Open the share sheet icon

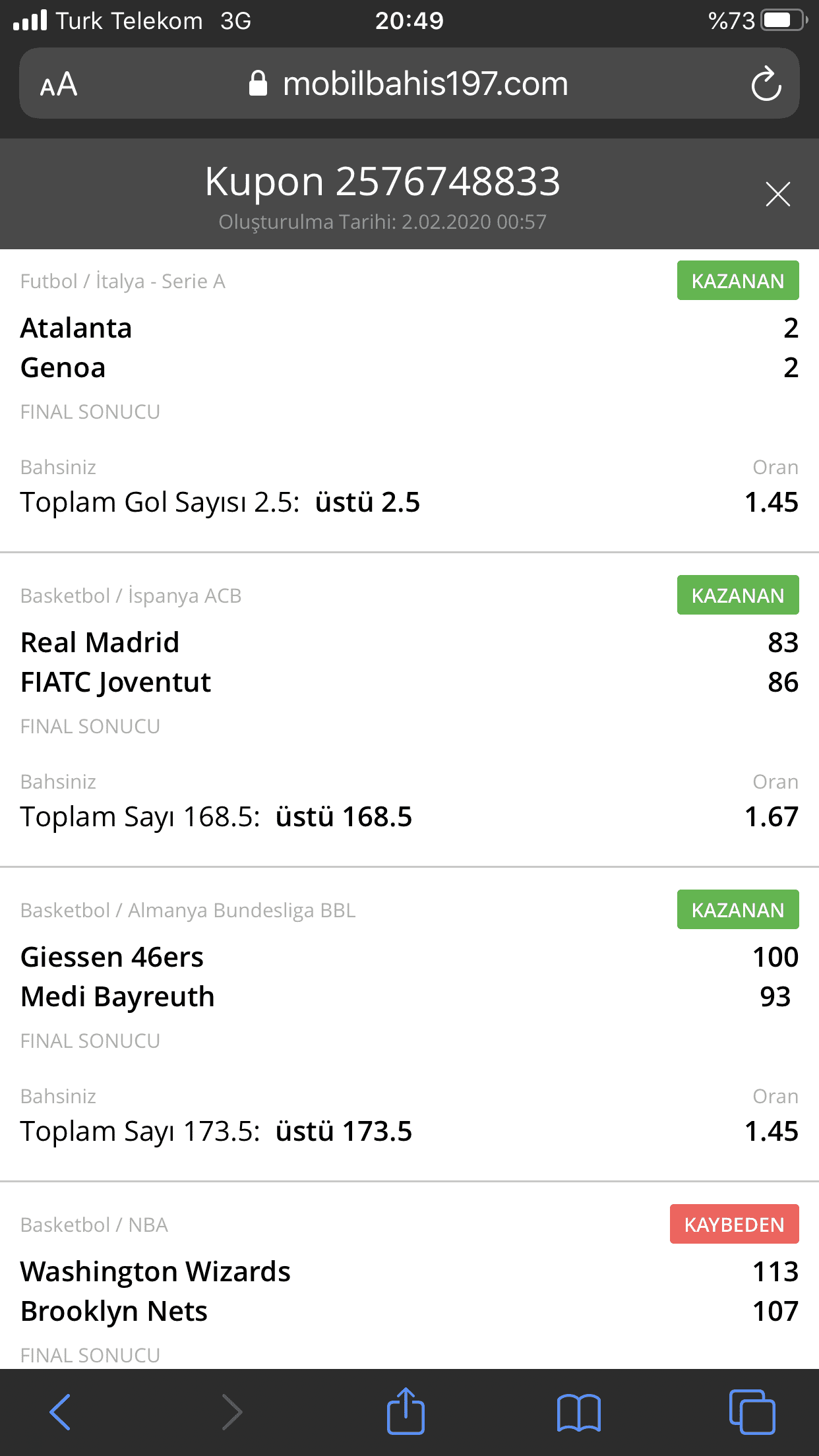[x=406, y=1410]
